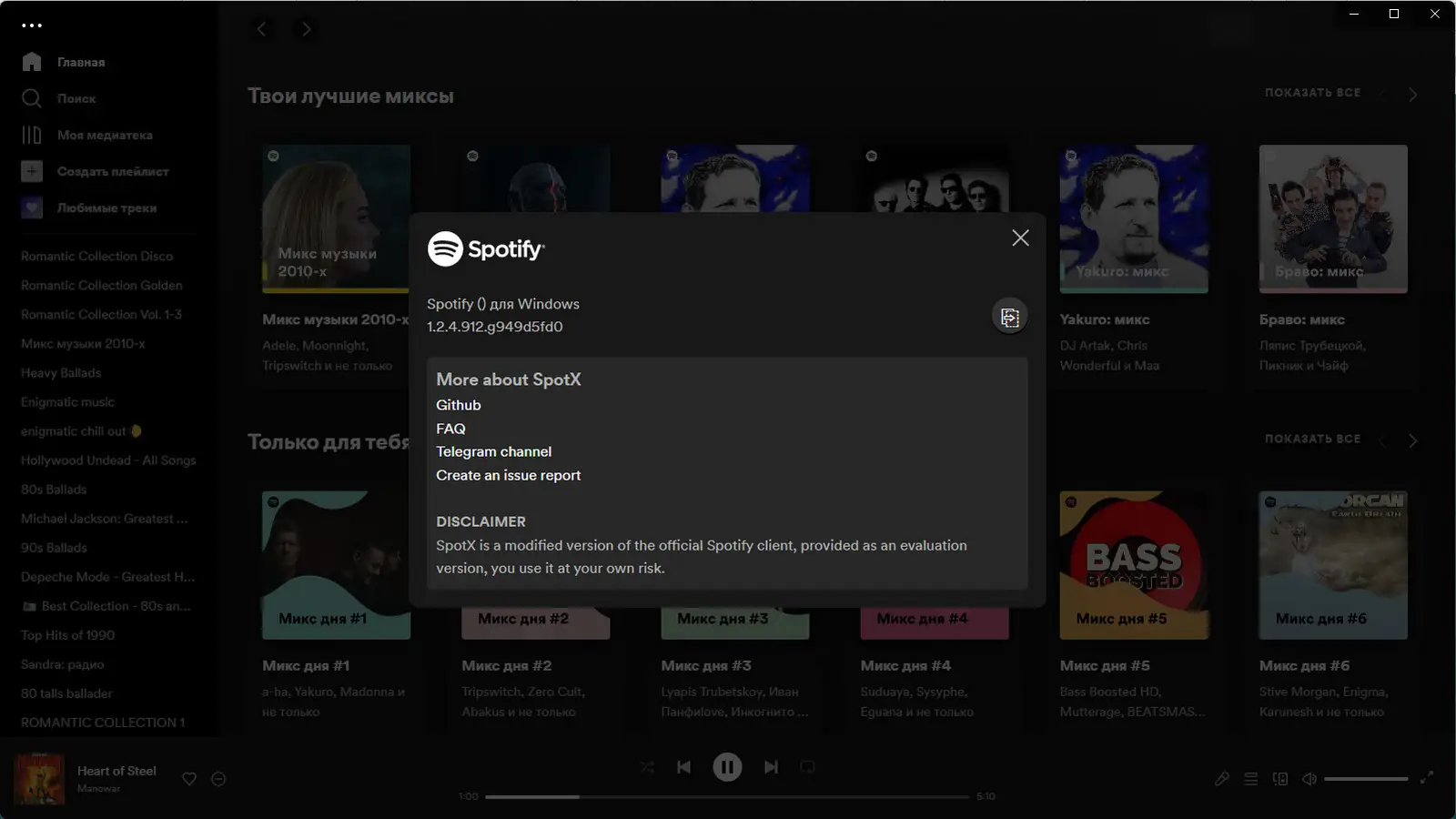
Task: Open the Github link
Action: pos(458,405)
